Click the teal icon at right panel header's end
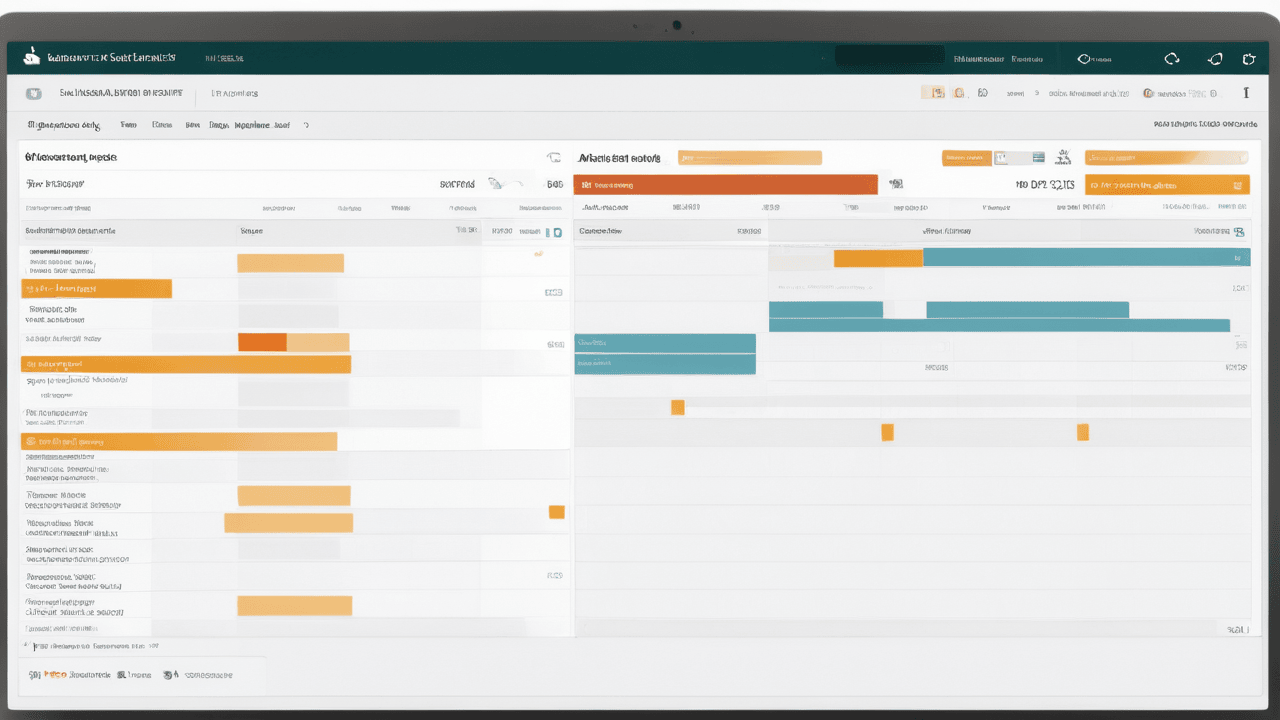Screen dimensions: 1280x720 (1240, 232)
